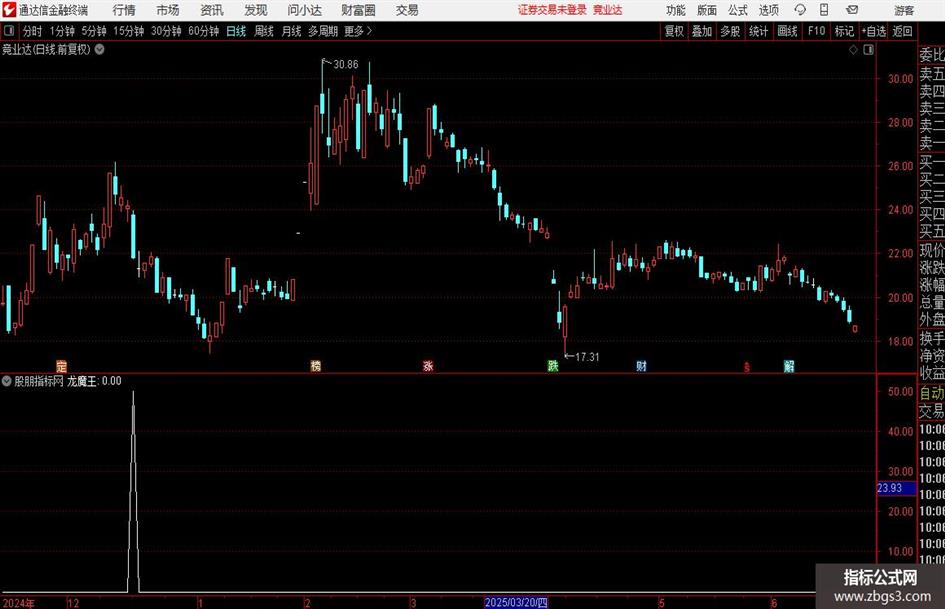
Task: Click the 复权 toolbar button
Action: pyautogui.click(x=674, y=31)
